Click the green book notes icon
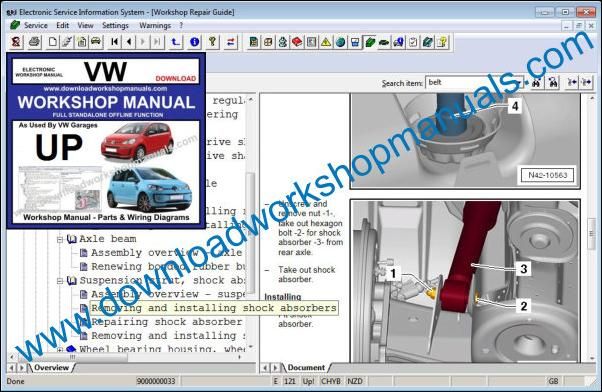602x392 pixels. pyautogui.click(x=427, y=42)
